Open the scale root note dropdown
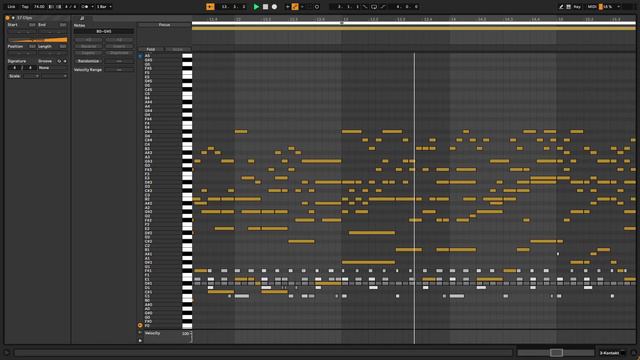 (31, 76)
